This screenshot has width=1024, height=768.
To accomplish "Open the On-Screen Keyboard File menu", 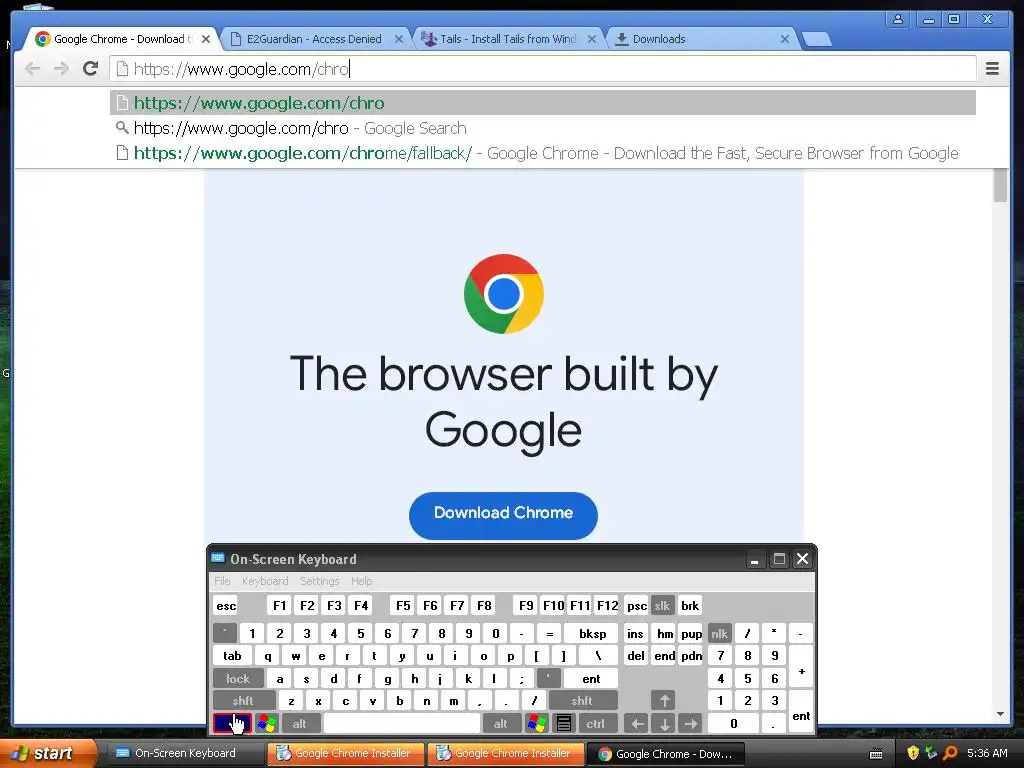I will (222, 581).
